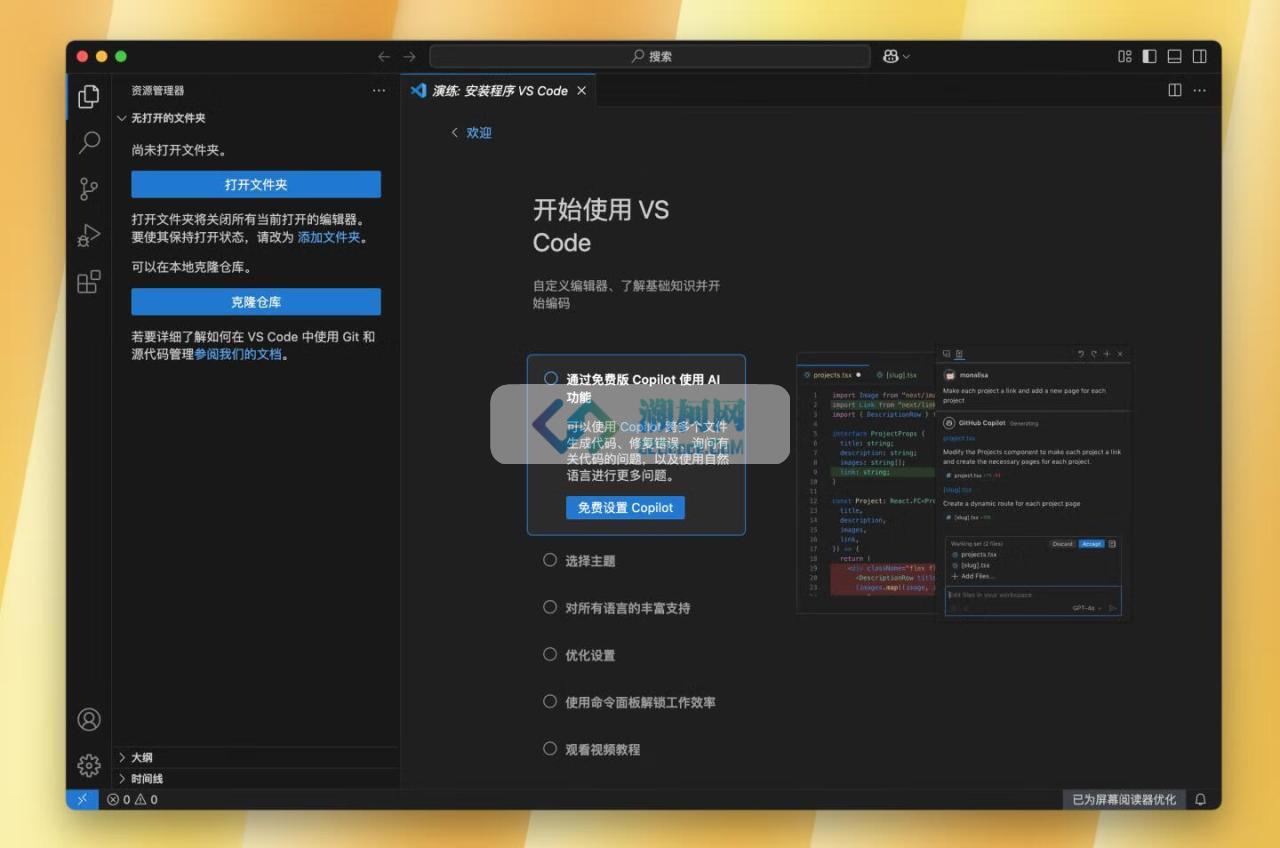Open the Accounts menu icon
Viewport: 1280px width, 848px height.
pyautogui.click(x=89, y=719)
